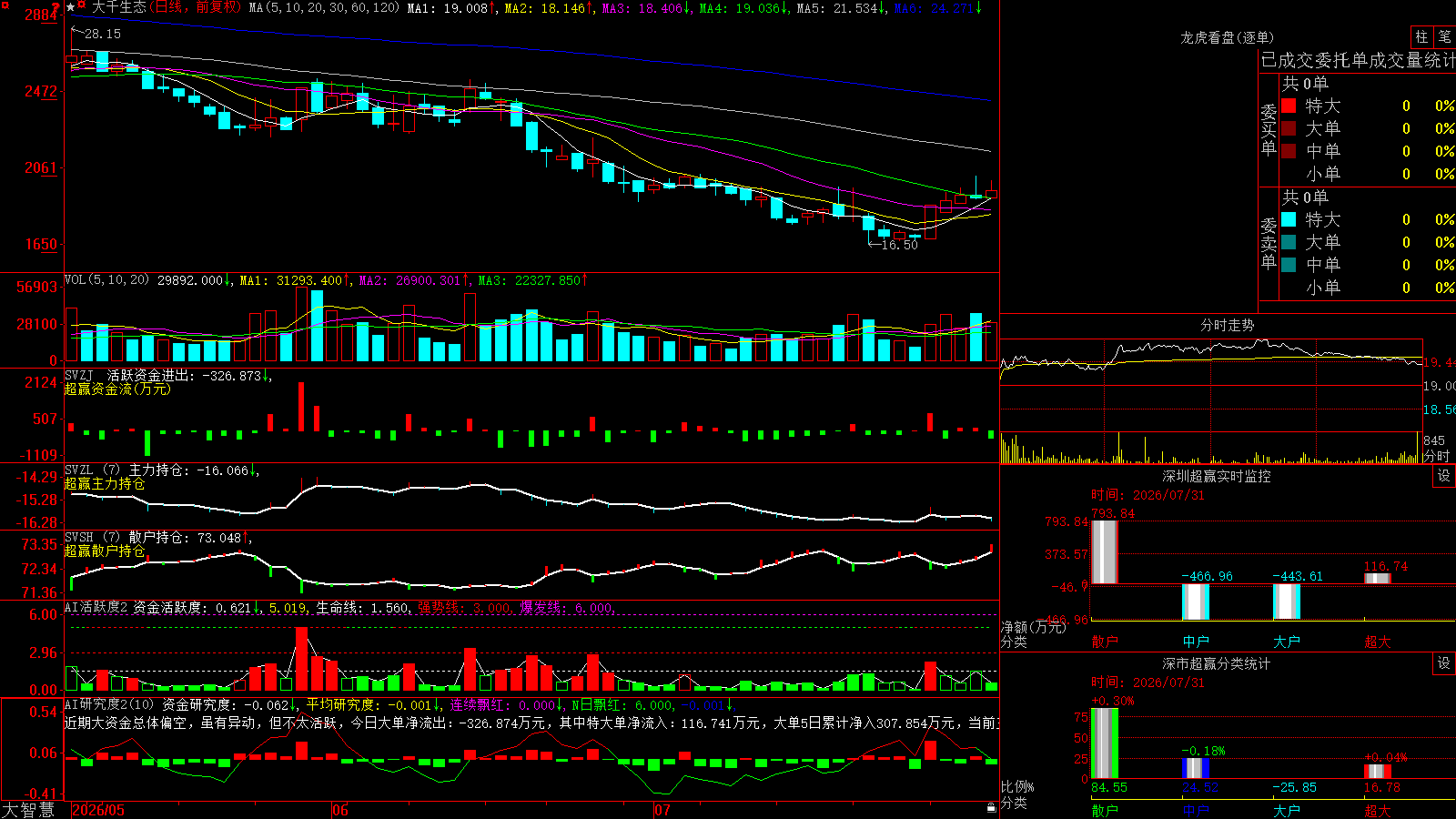Click the SVZL (7) indicator name
Image resolution: width=1456 pixels, height=819 pixels.
coord(92,470)
